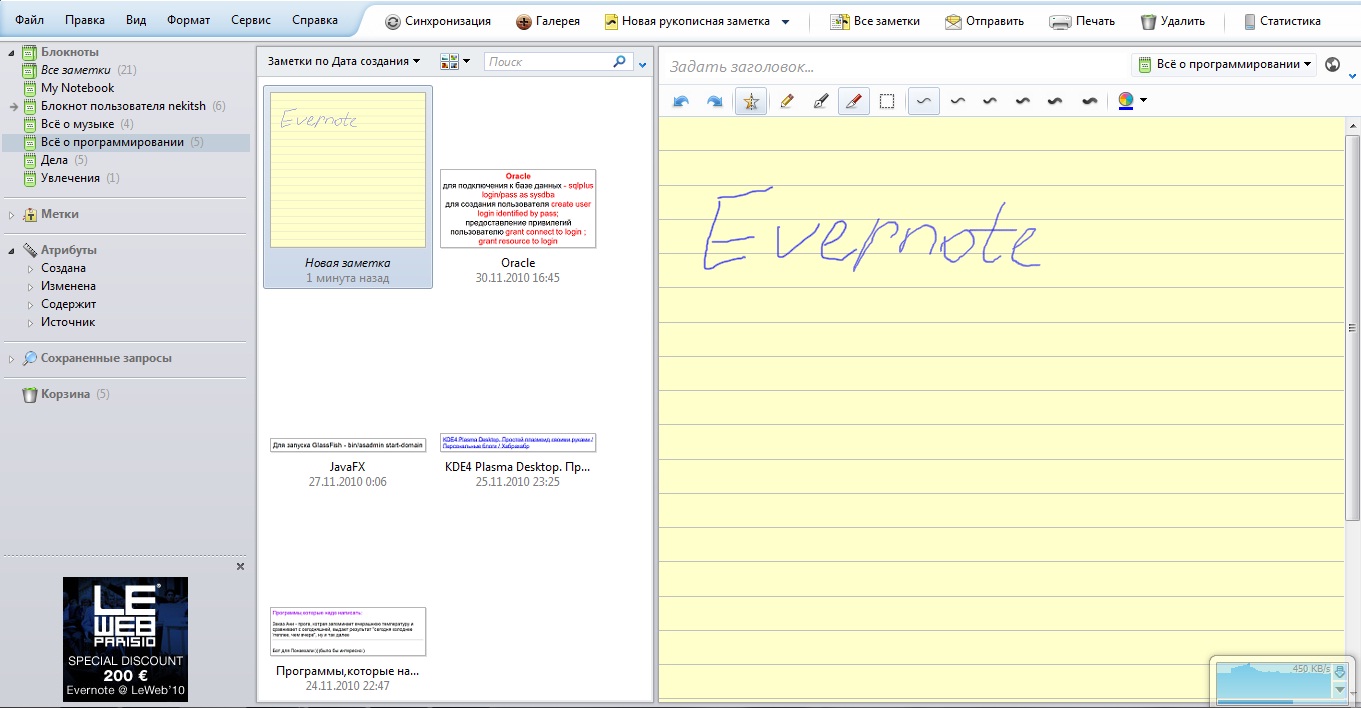Screen dimensions: 1361x708
Task: Expand the search options chevron
Action: pyautogui.click(x=642, y=66)
